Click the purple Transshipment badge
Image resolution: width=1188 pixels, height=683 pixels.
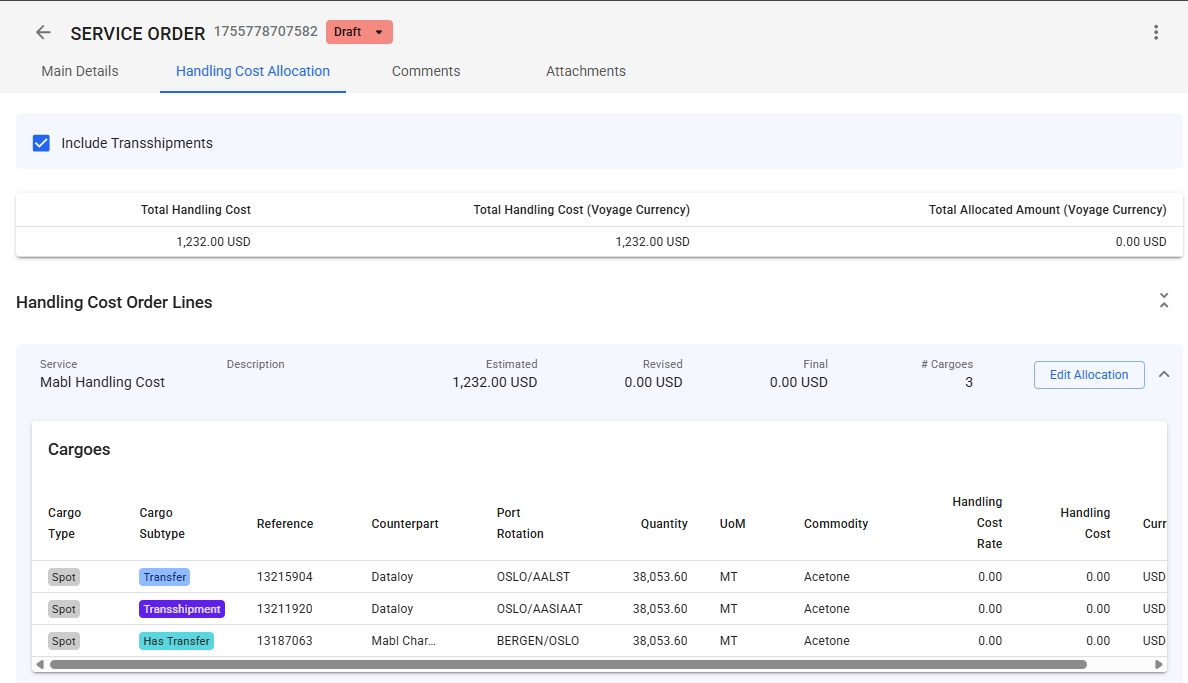point(182,609)
